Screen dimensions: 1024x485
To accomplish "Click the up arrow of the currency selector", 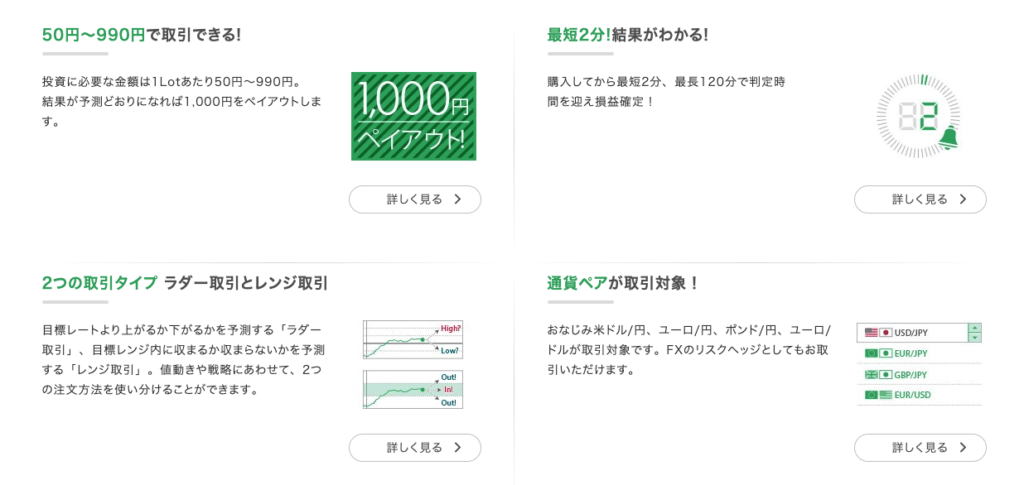I will (x=975, y=328).
